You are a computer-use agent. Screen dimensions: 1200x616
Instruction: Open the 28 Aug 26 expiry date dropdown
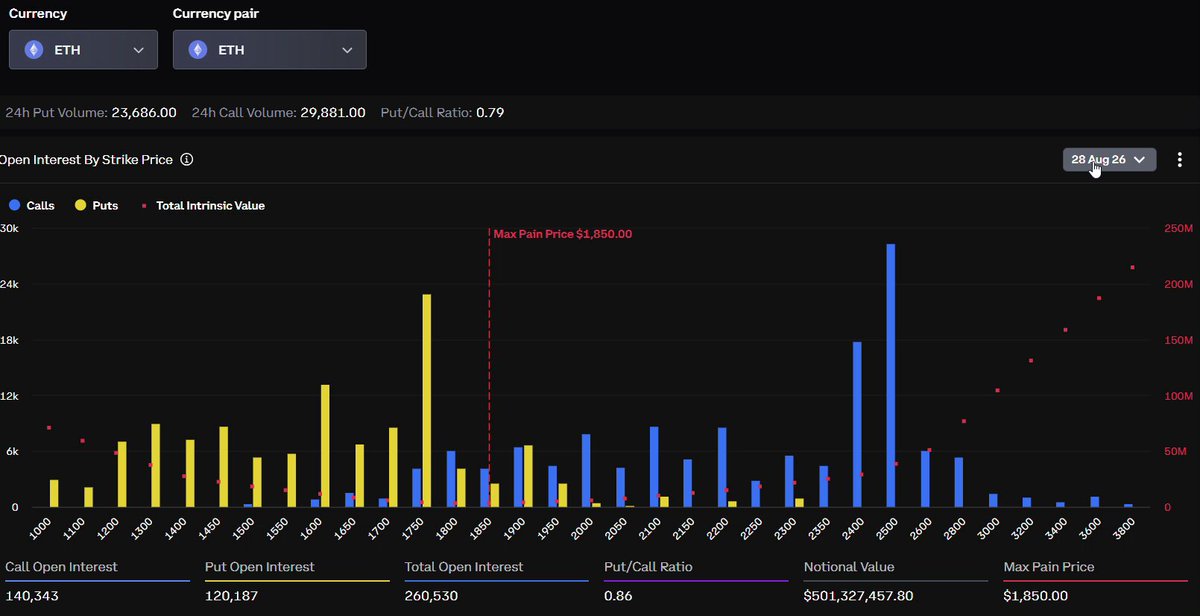[1109, 160]
